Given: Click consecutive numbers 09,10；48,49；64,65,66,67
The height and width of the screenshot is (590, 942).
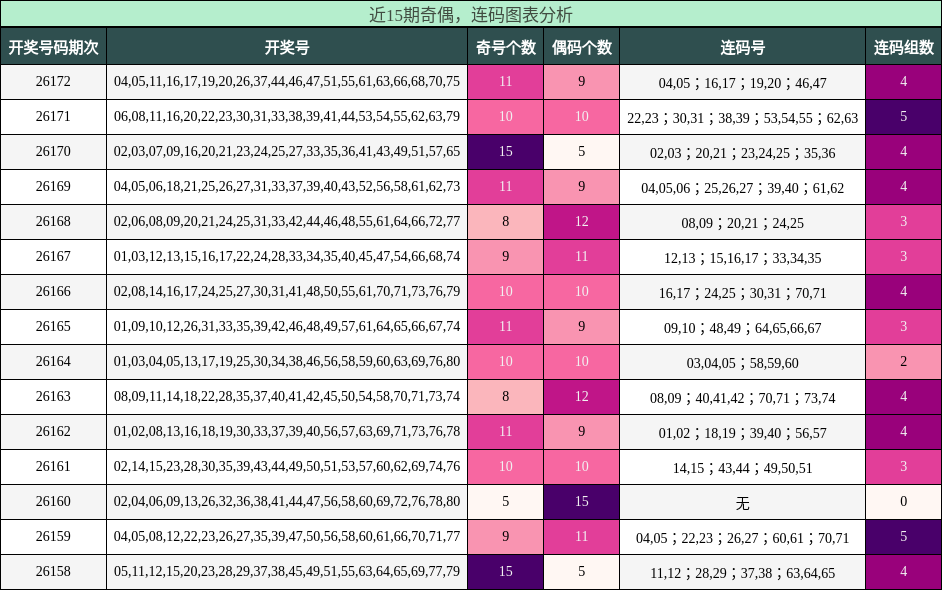Looking at the screenshot, I should coord(743,328).
